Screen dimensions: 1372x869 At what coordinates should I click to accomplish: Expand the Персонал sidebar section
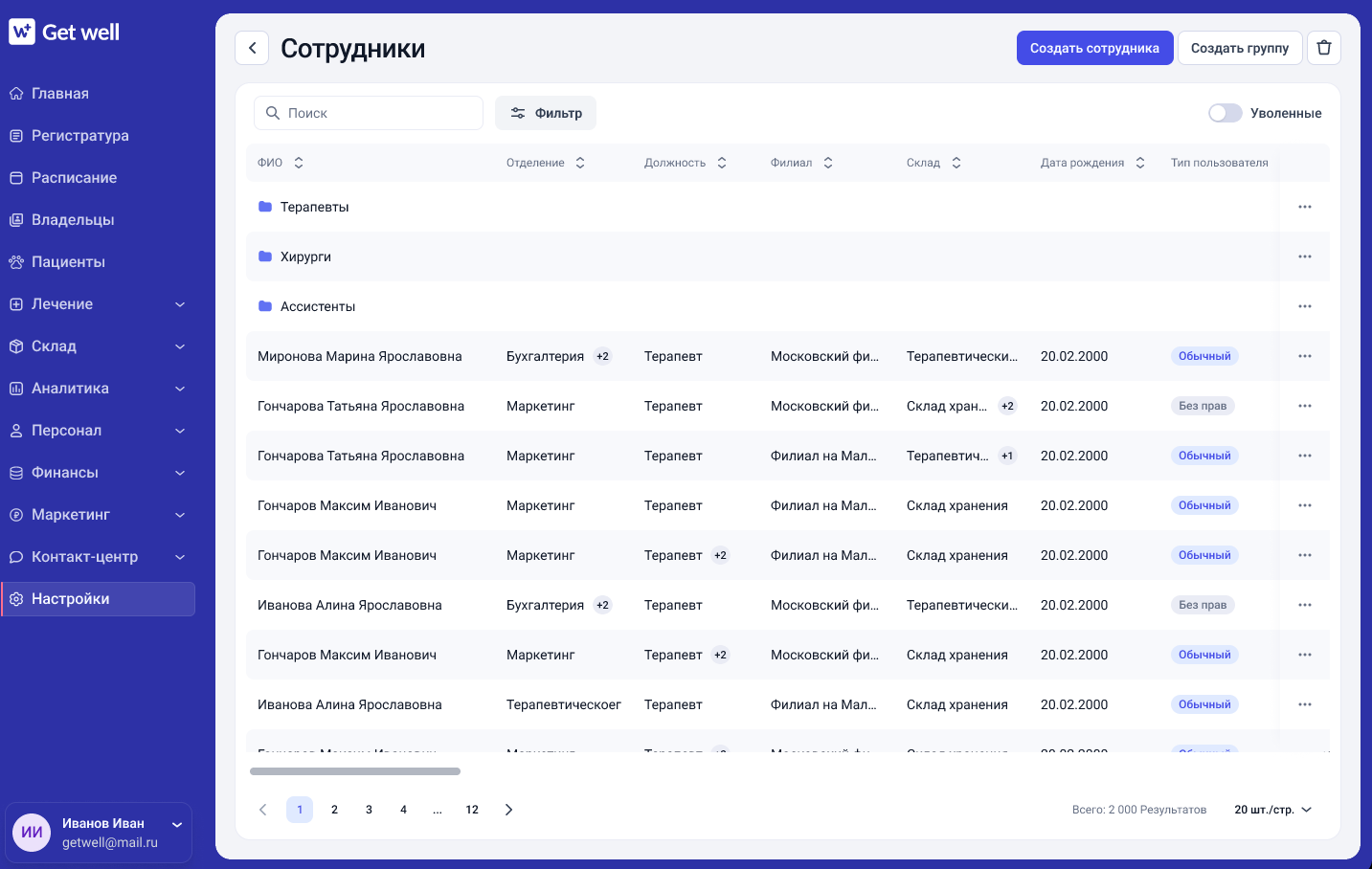180,431
